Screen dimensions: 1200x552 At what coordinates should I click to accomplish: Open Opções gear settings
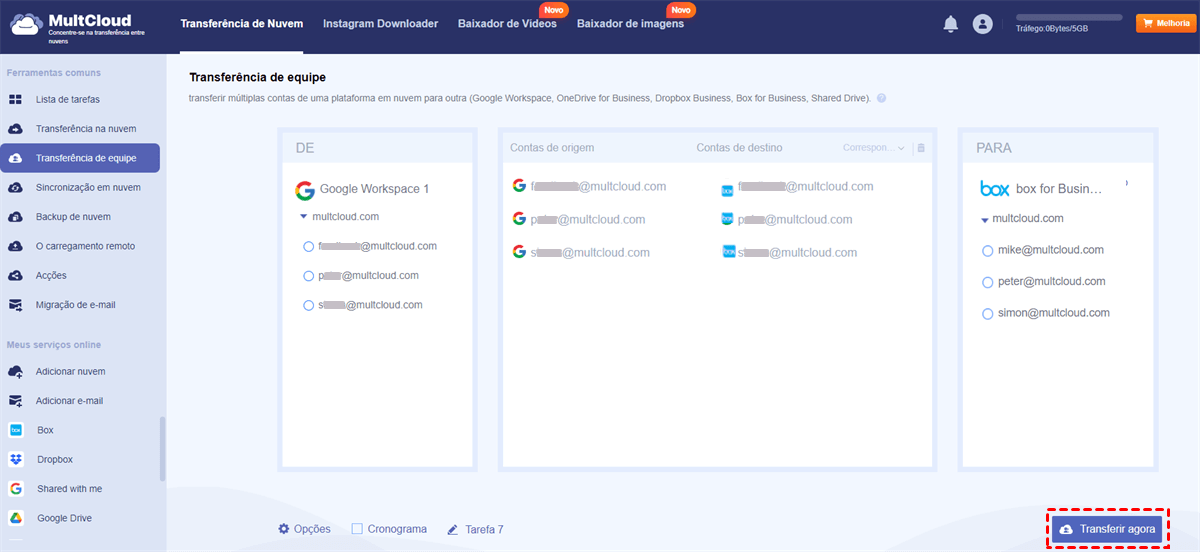(x=284, y=529)
